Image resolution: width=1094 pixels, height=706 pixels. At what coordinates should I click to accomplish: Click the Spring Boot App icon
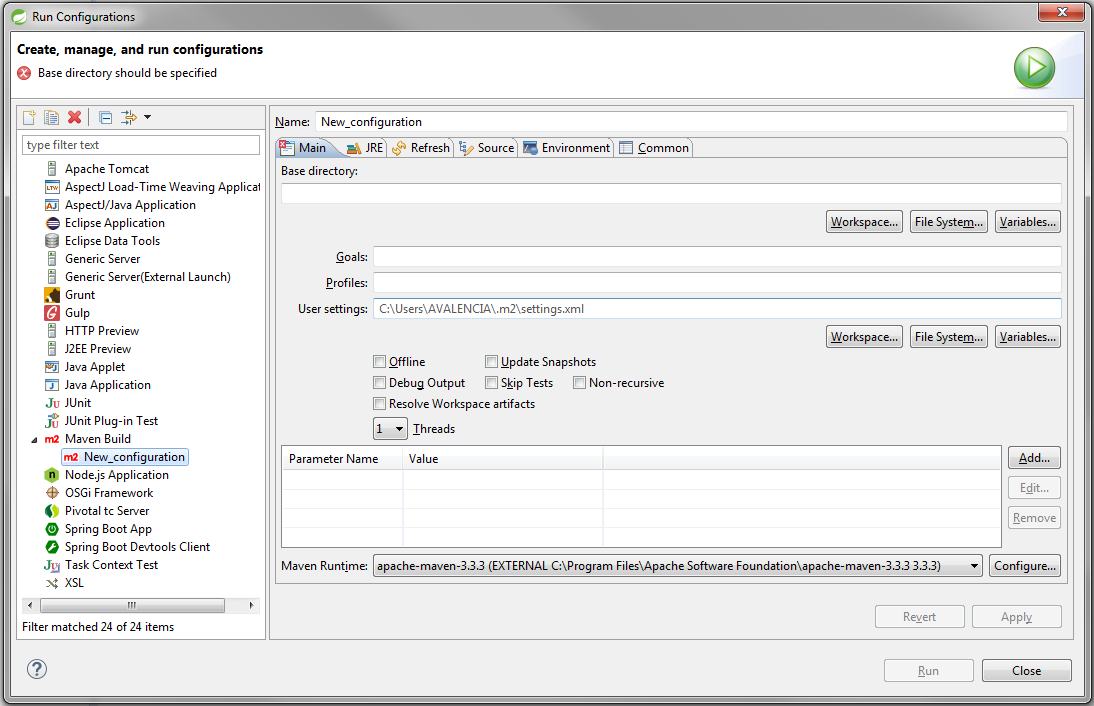pos(52,529)
